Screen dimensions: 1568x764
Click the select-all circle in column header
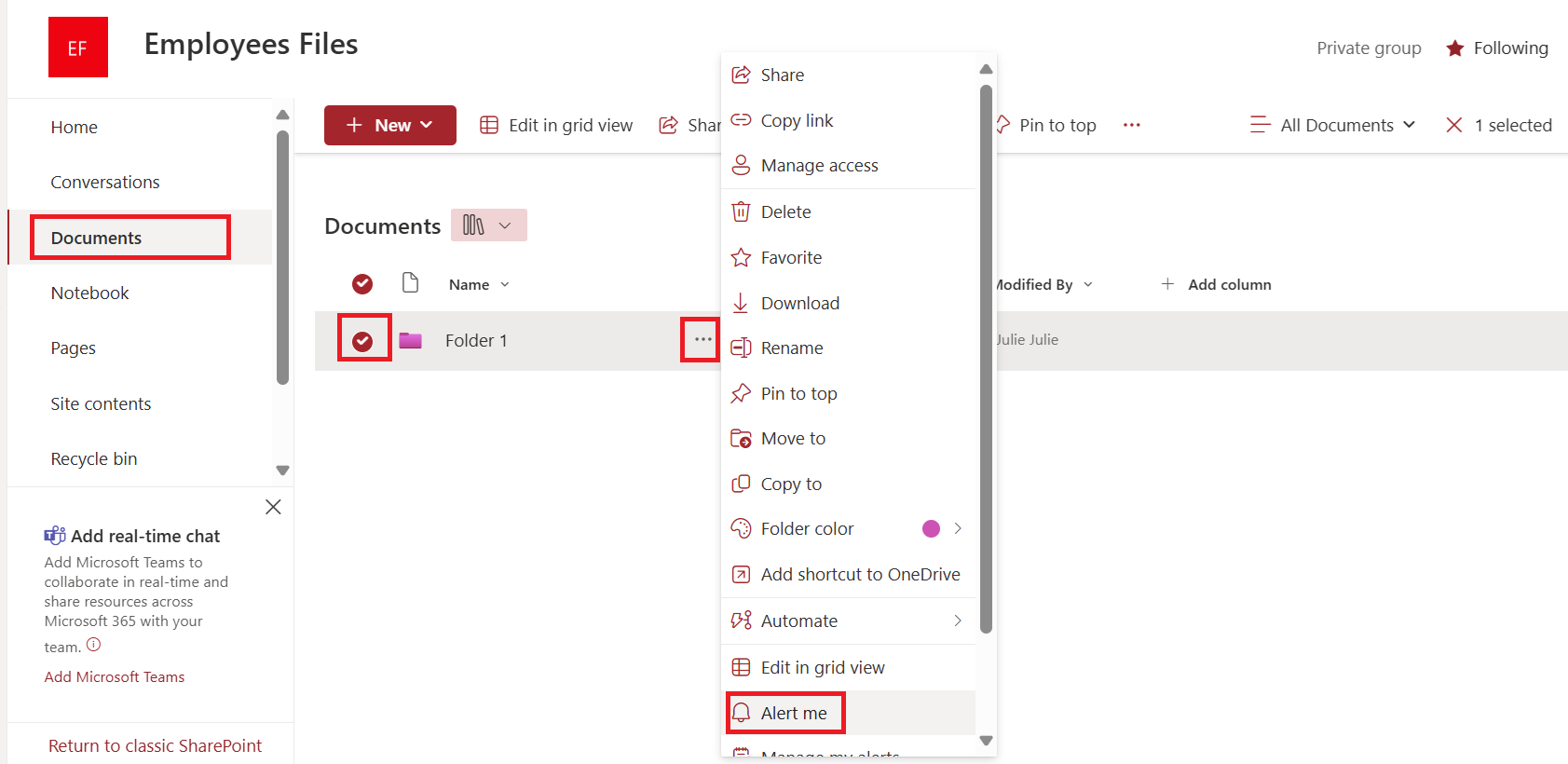pyautogui.click(x=363, y=283)
